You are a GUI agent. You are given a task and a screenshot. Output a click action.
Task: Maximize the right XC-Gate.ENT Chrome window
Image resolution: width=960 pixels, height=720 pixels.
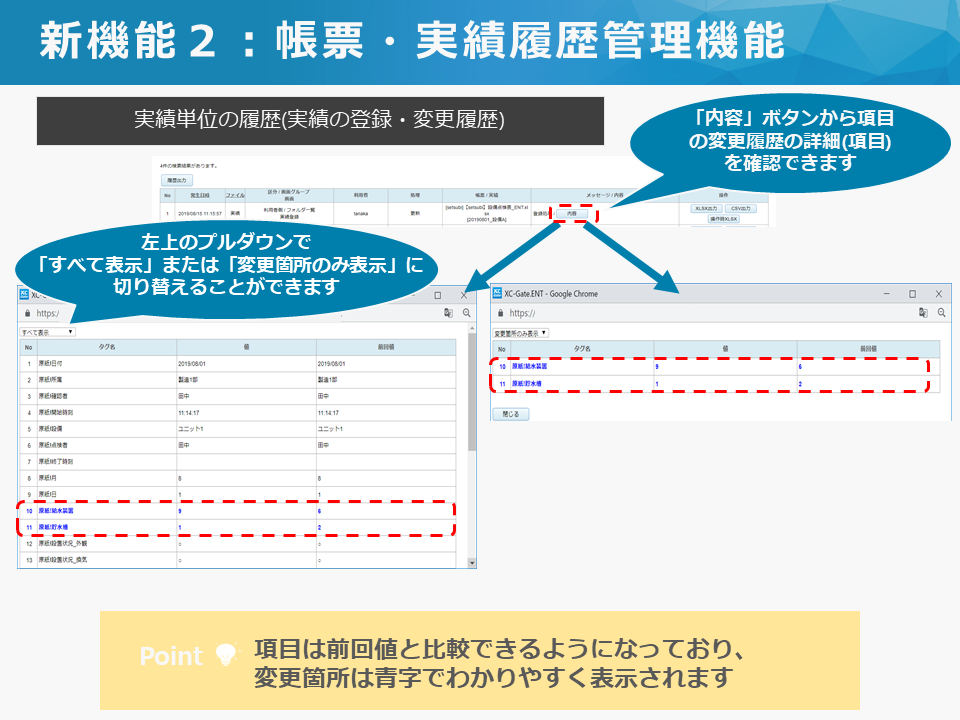912,294
